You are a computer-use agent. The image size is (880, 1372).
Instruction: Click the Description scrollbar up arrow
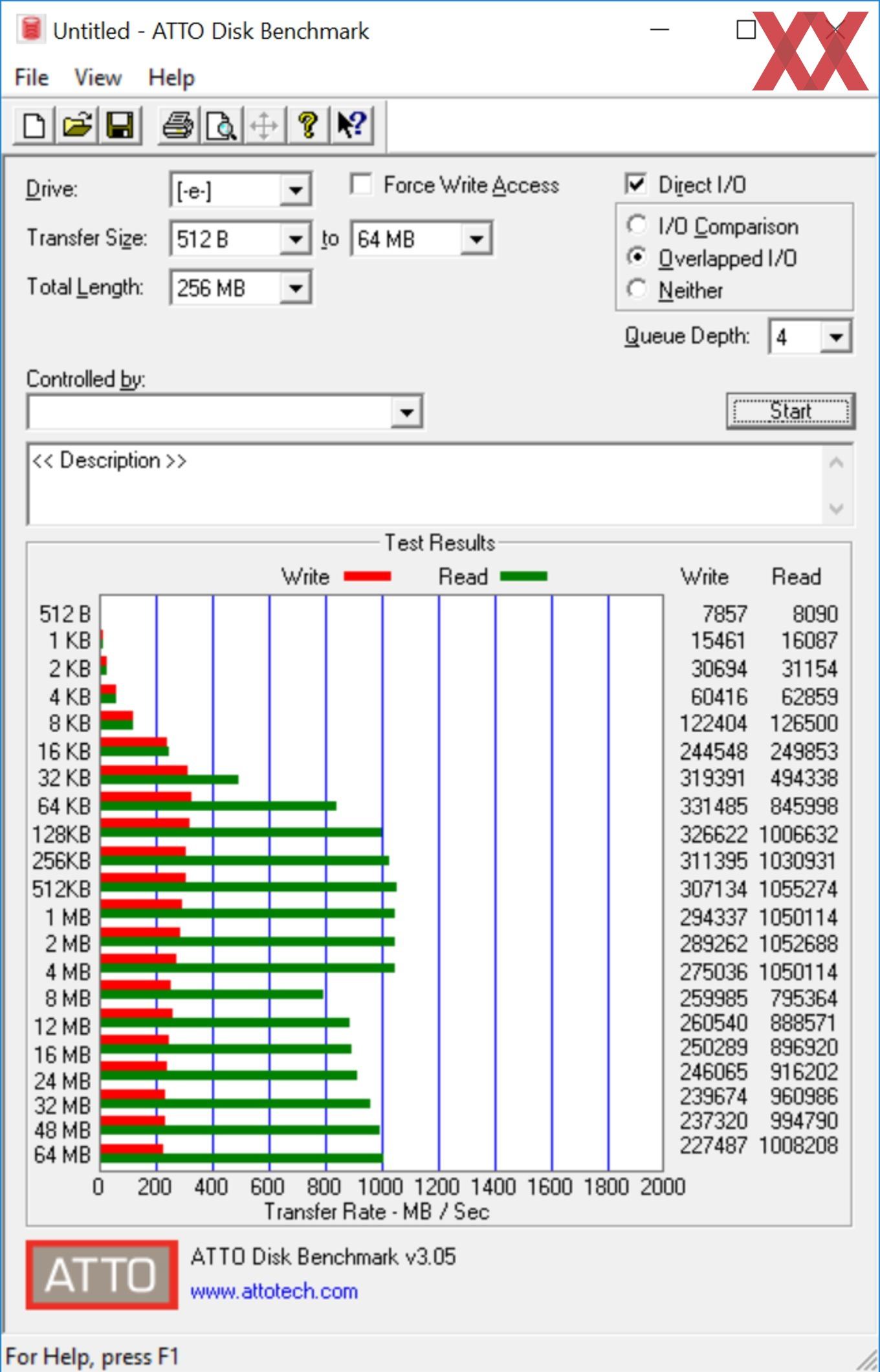tap(836, 463)
